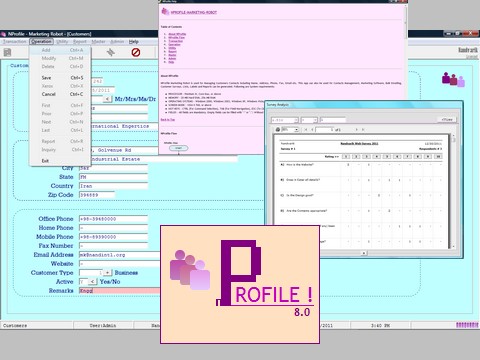Click the NProfile app icon in title bar
480x360 pixels.
(x=3, y=34)
